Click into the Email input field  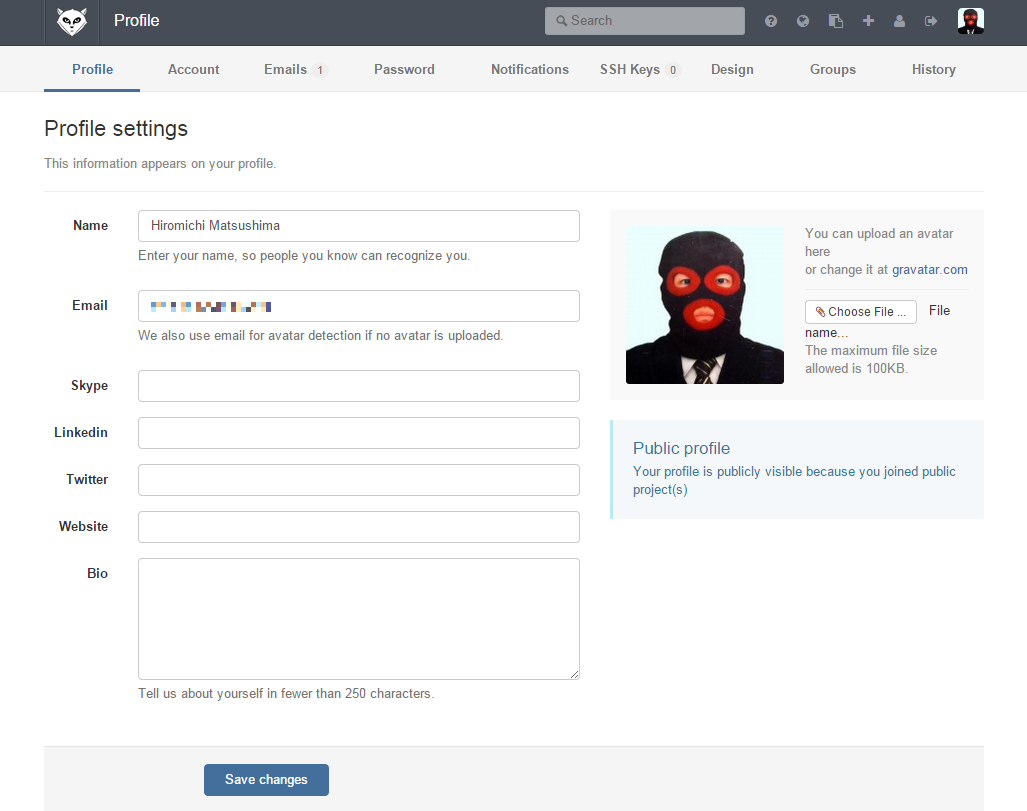(x=359, y=306)
